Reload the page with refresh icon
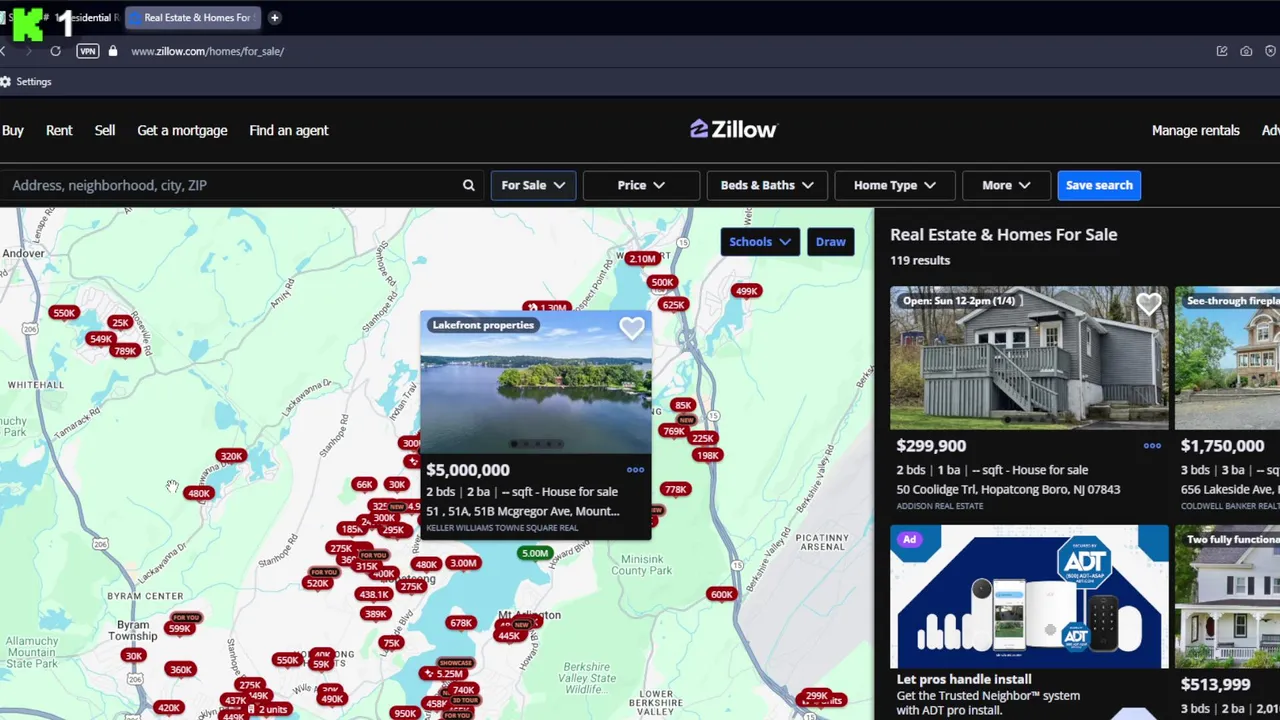Image resolution: width=1280 pixels, height=720 pixels. click(x=55, y=51)
